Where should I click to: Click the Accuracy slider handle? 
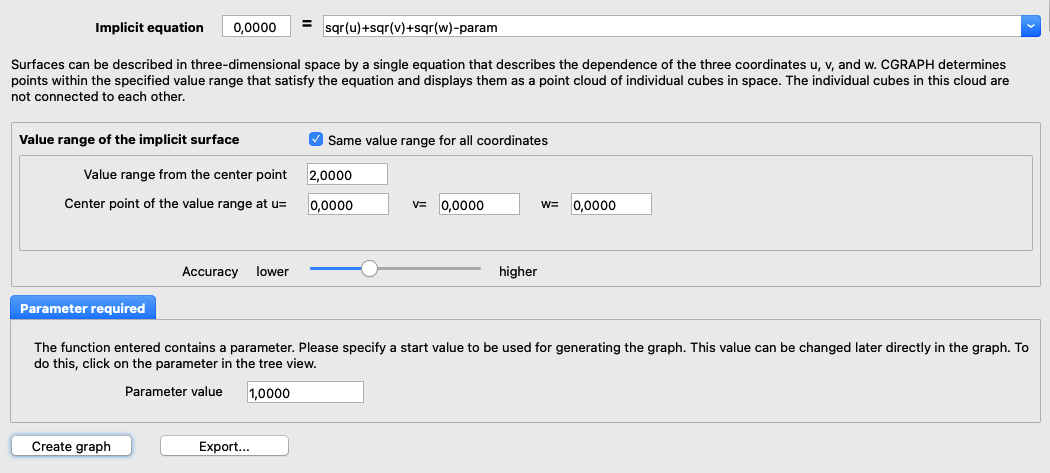(x=369, y=268)
